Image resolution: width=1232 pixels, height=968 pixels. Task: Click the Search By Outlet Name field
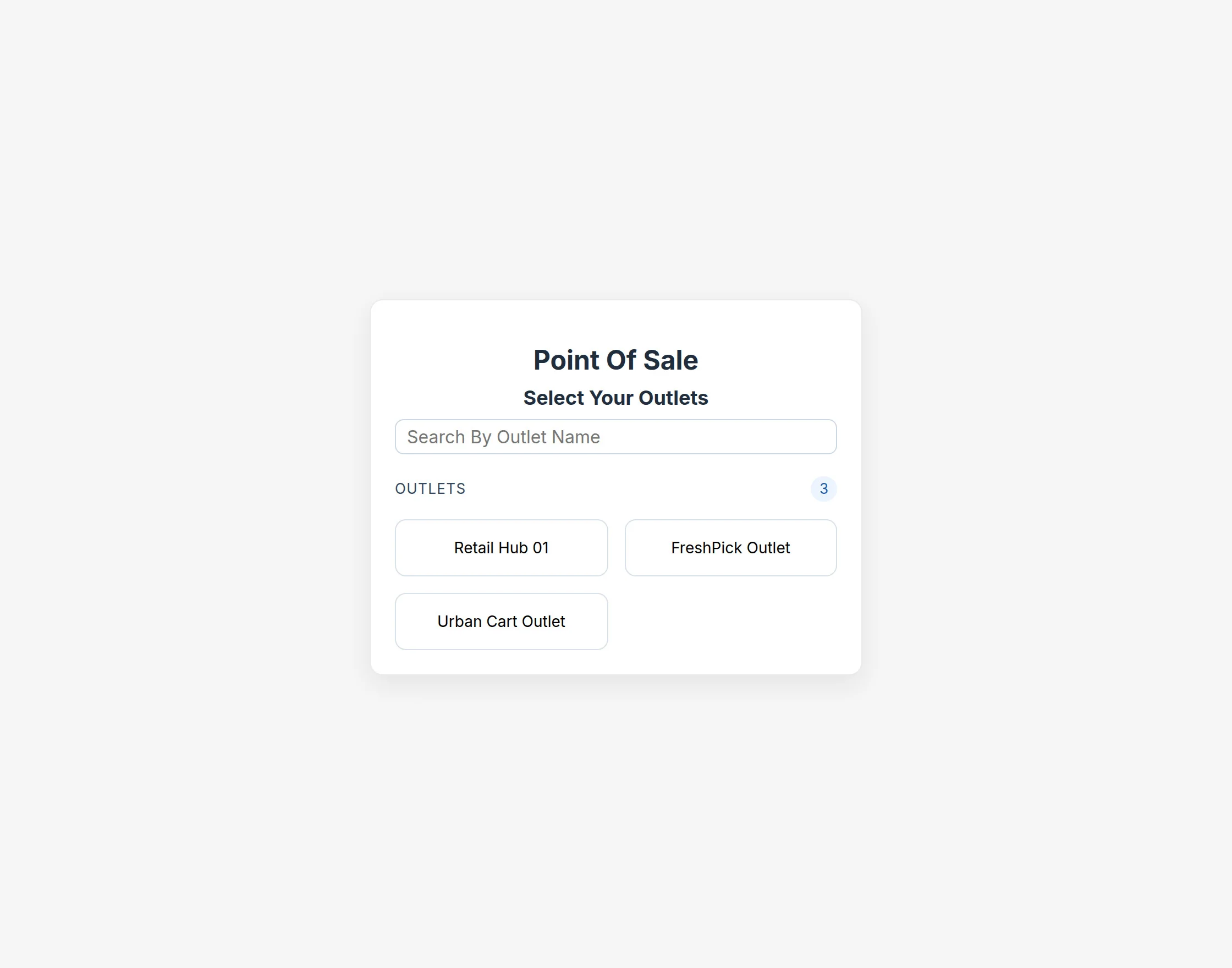click(x=615, y=436)
